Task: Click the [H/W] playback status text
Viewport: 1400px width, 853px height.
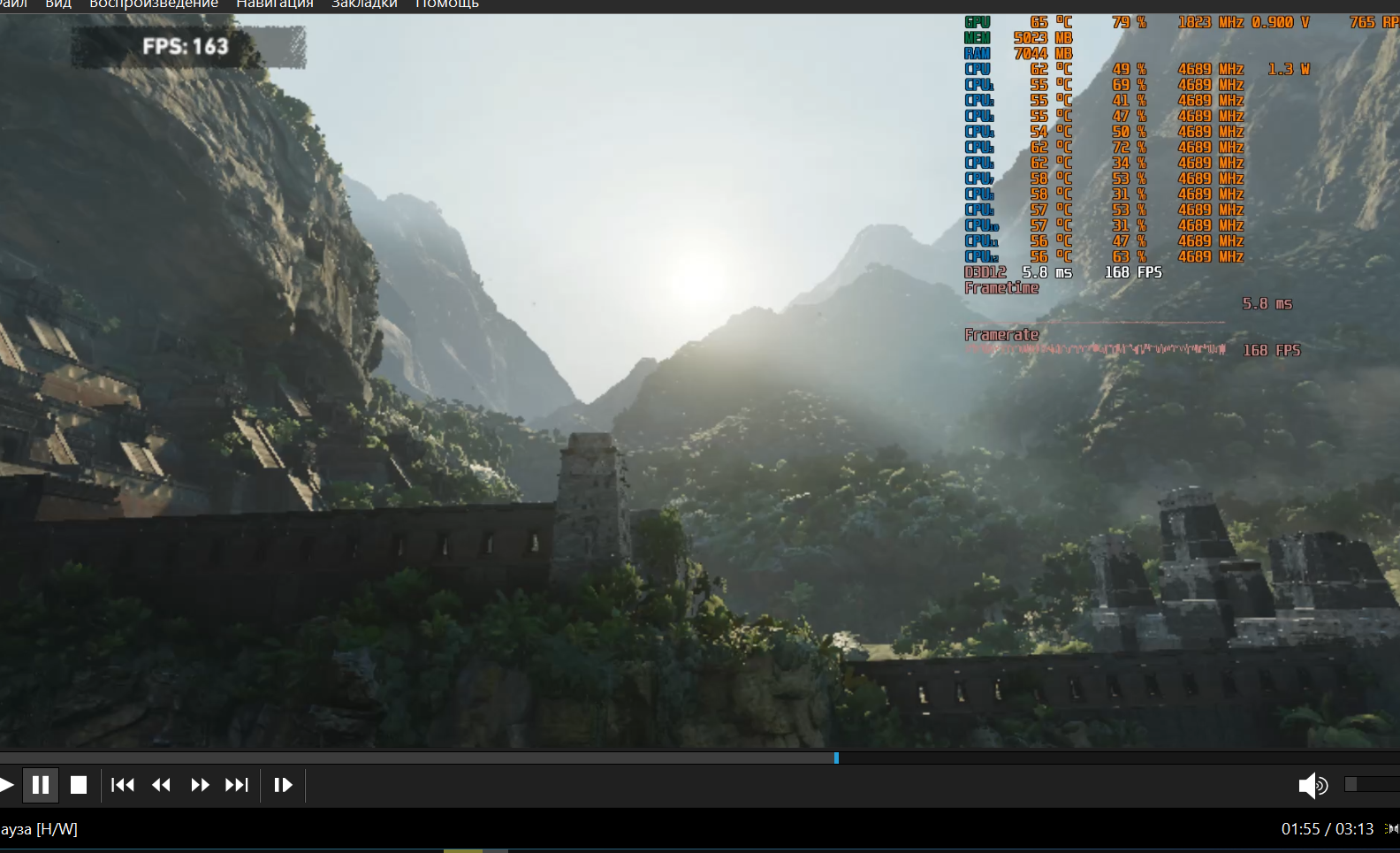Action: point(57,829)
